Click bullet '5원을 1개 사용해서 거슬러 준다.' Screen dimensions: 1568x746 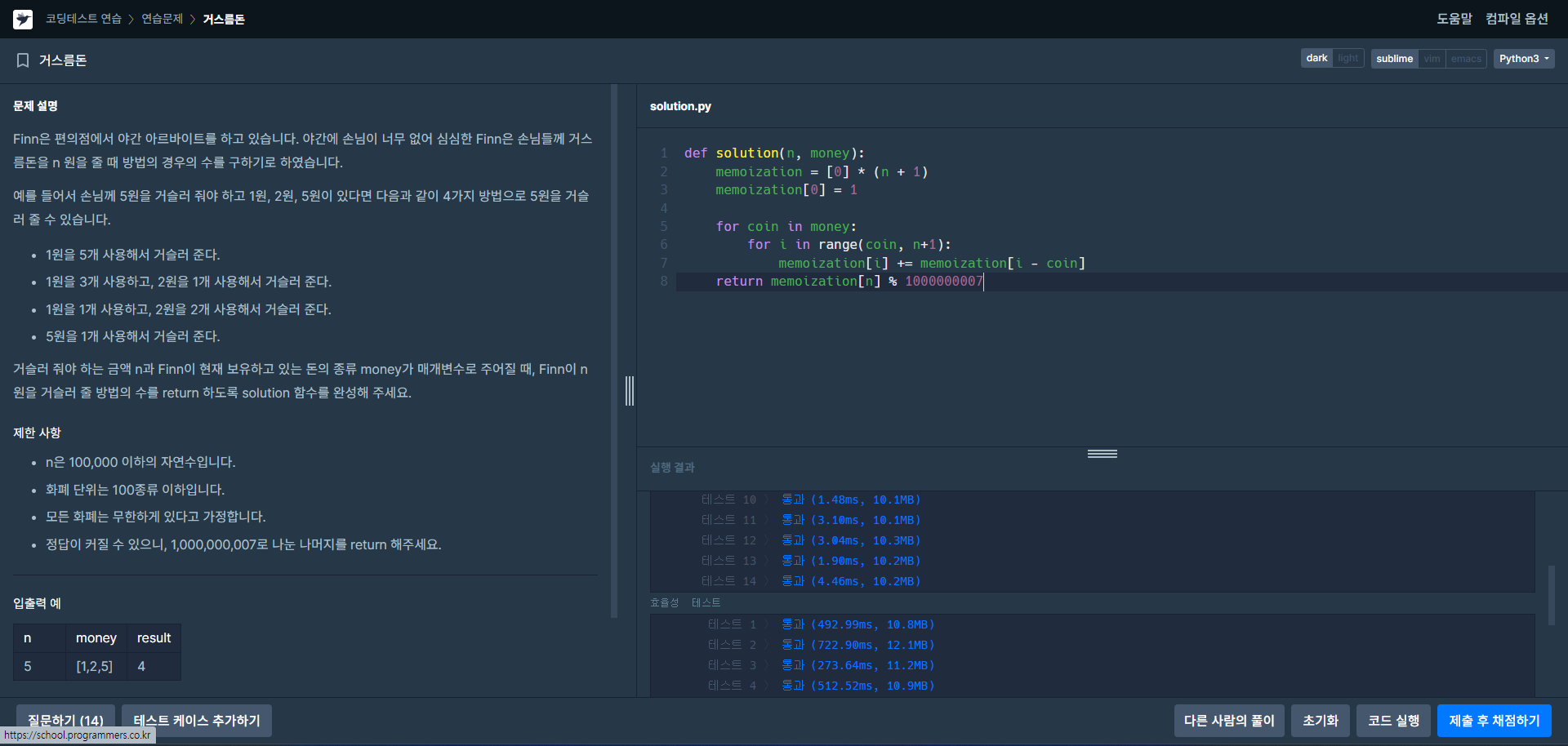(133, 336)
